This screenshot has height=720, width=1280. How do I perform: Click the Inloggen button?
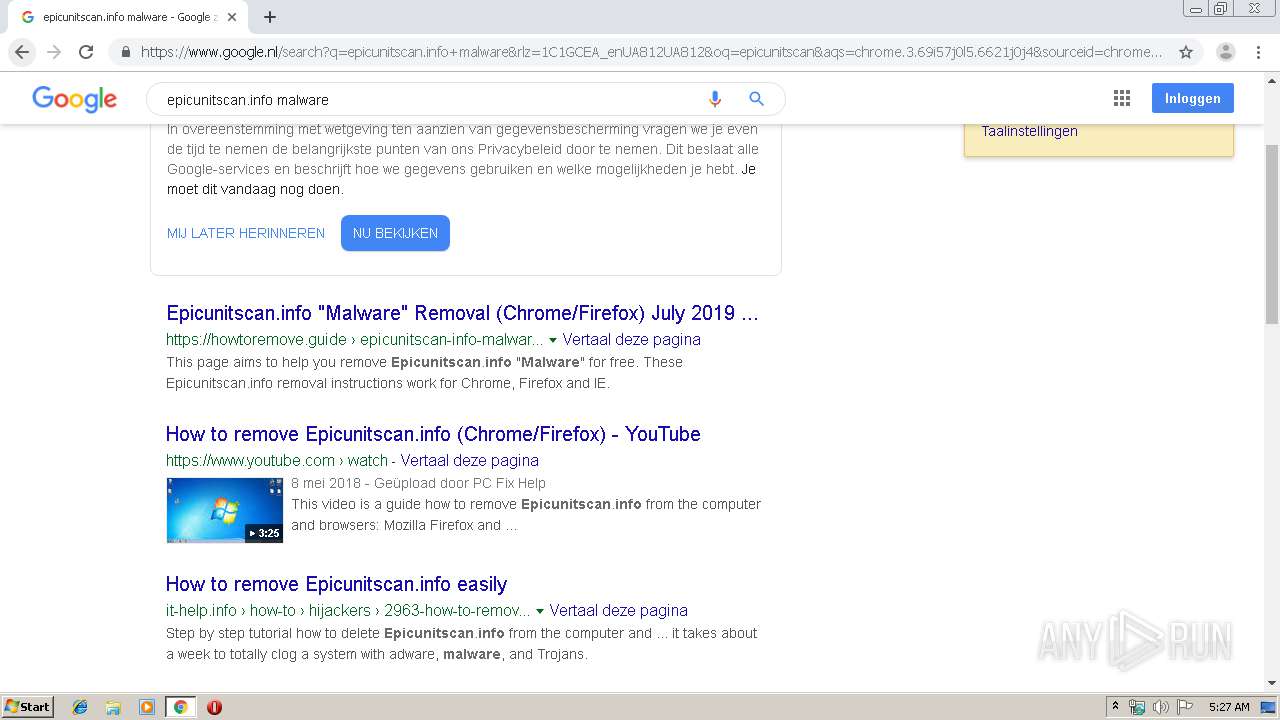click(x=1193, y=98)
